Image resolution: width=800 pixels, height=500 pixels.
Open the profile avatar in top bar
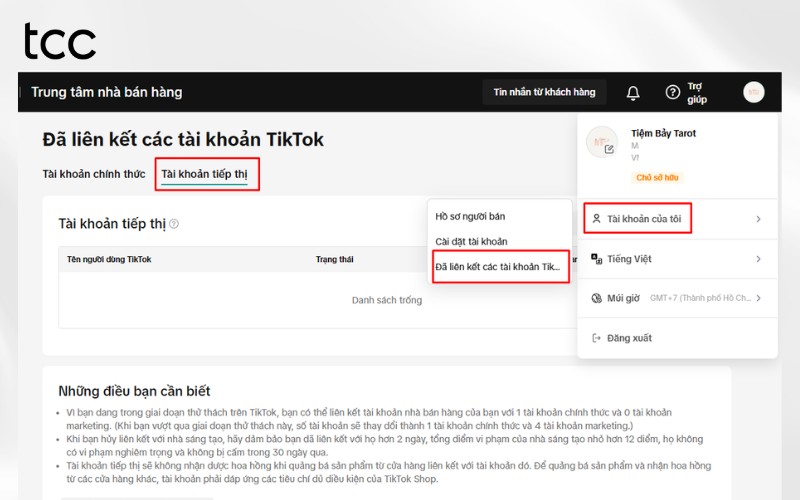[x=754, y=92]
